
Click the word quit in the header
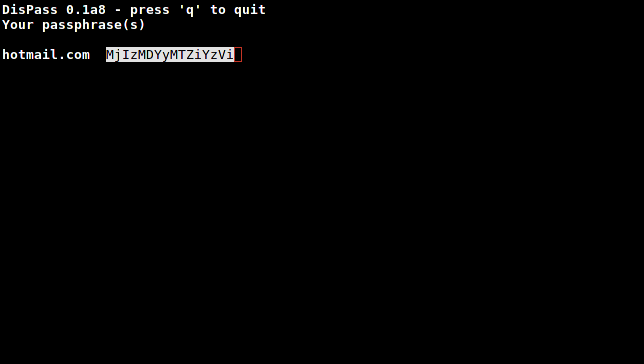click(250, 10)
